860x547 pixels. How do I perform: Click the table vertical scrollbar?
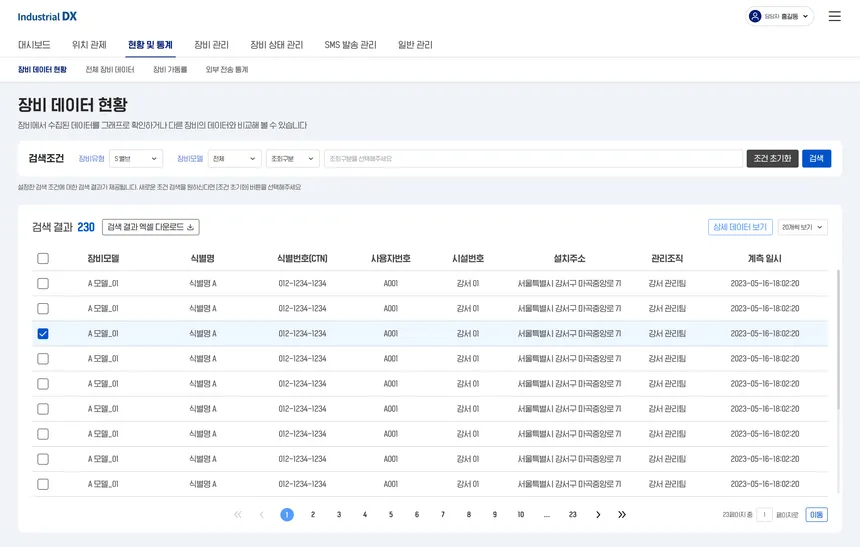(838, 339)
